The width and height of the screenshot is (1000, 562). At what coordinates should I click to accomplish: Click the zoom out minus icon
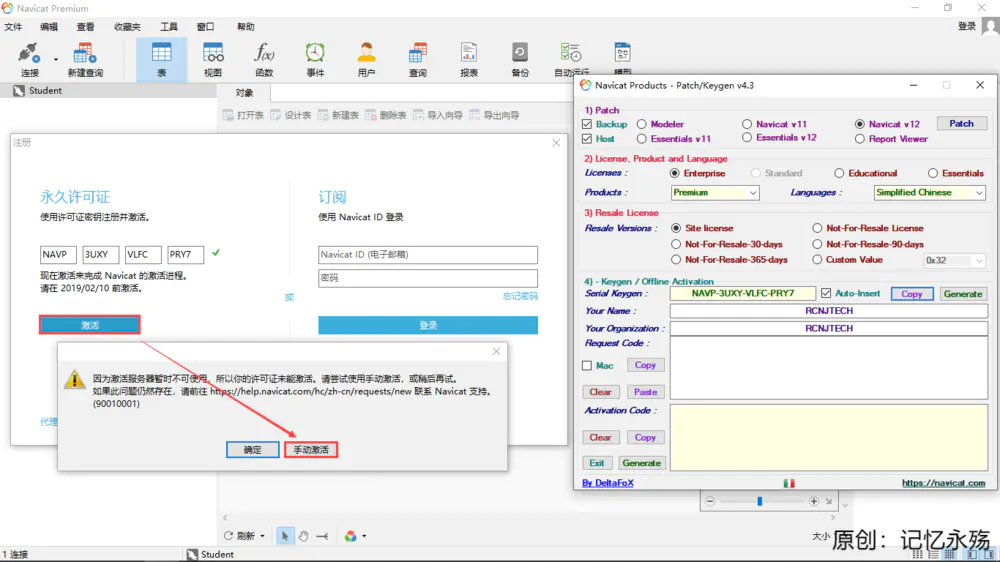tap(710, 501)
